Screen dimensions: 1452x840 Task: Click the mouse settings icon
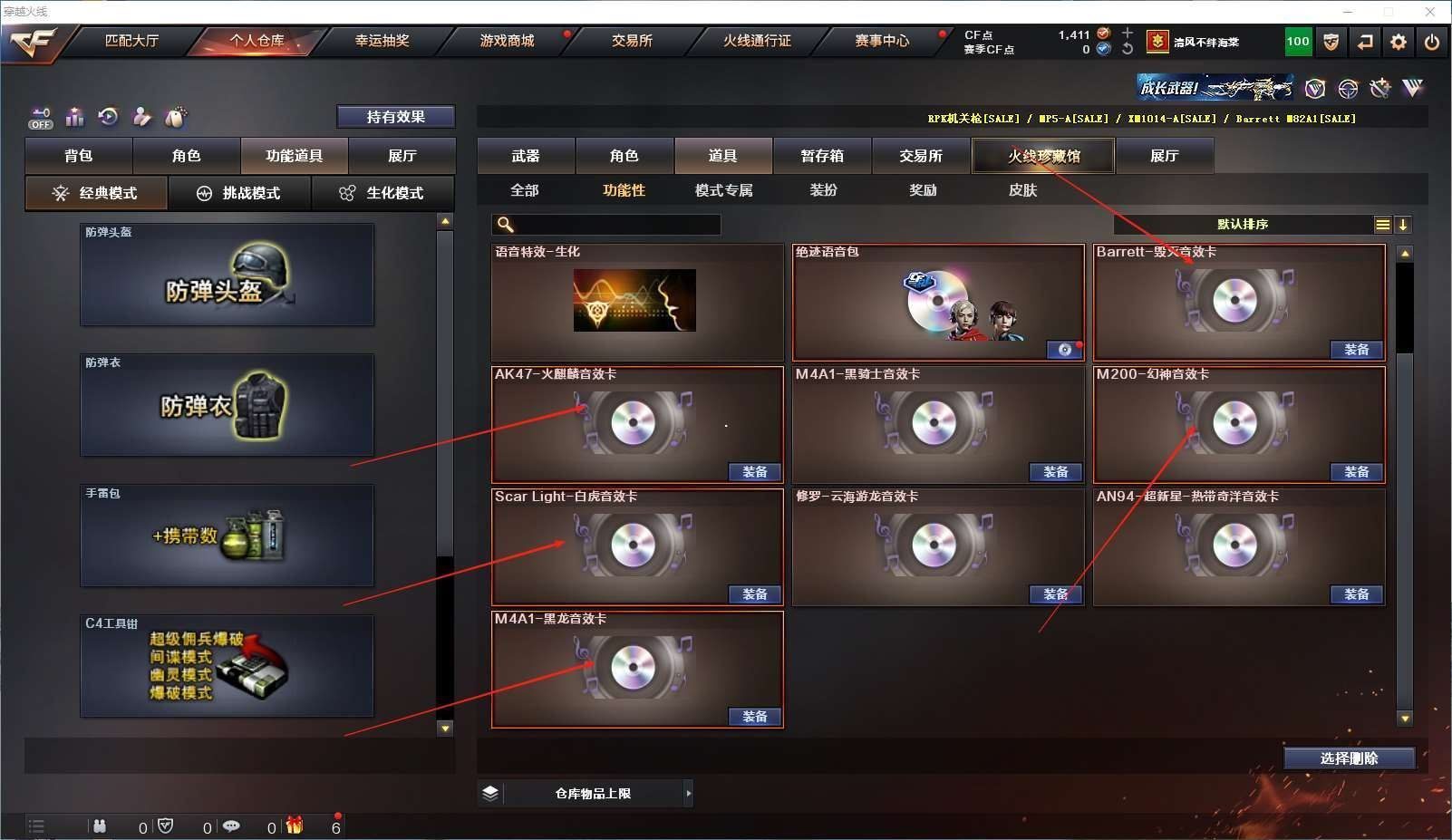pos(175,117)
